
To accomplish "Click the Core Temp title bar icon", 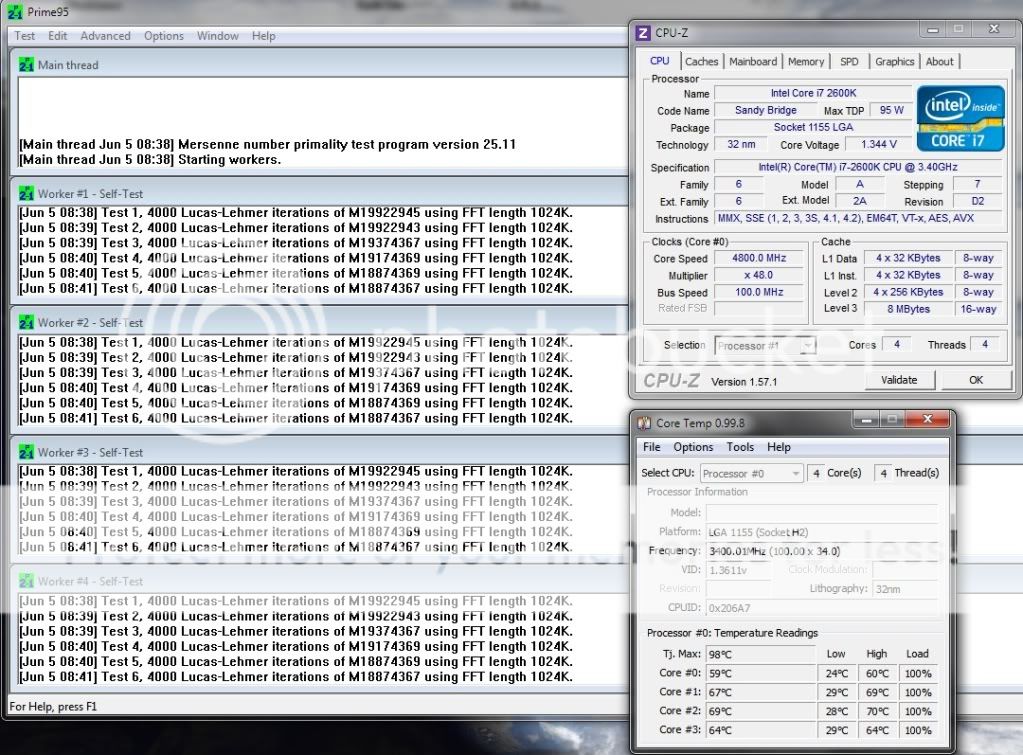I will tap(644, 423).
